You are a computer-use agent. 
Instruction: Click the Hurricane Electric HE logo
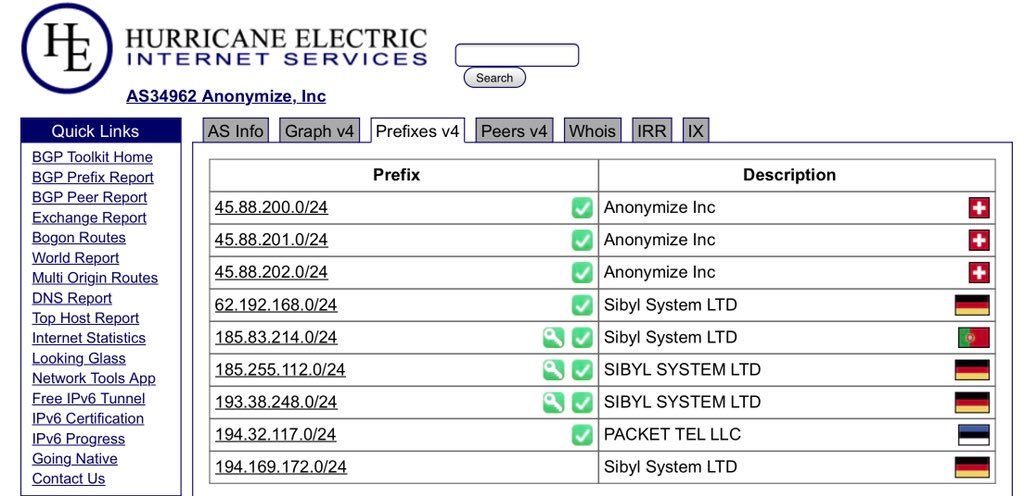[x=67, y=48]
